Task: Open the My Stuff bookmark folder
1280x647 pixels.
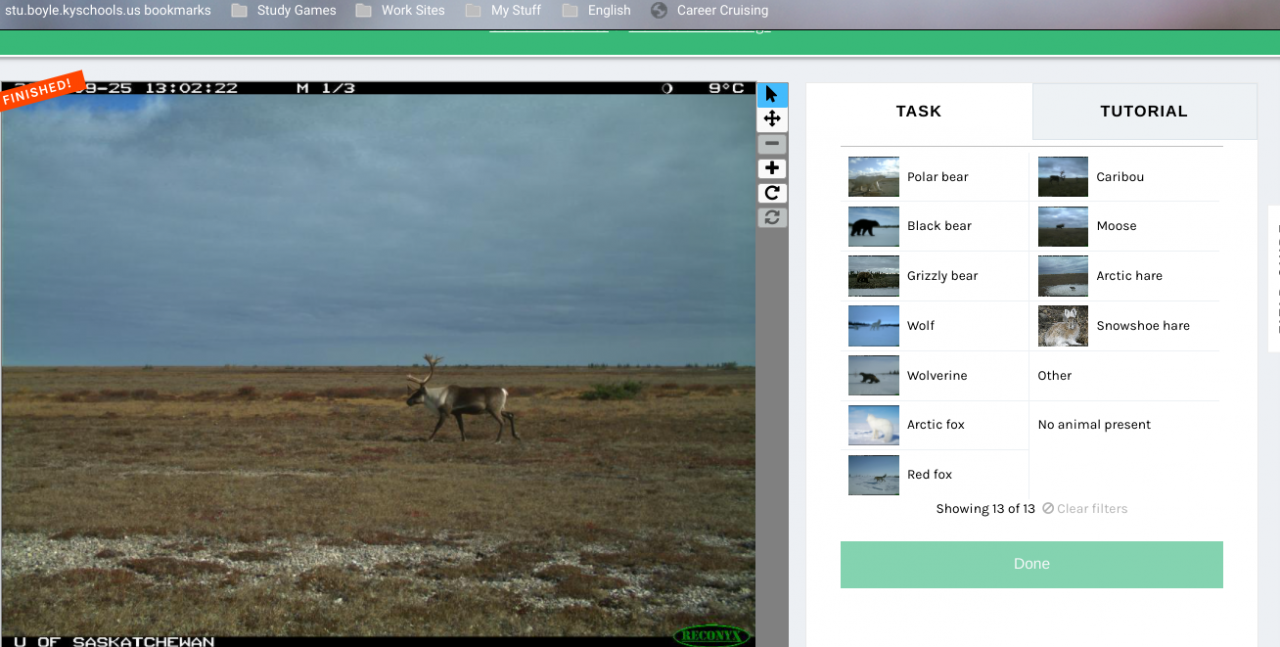Action: click(x=503, y=10)
